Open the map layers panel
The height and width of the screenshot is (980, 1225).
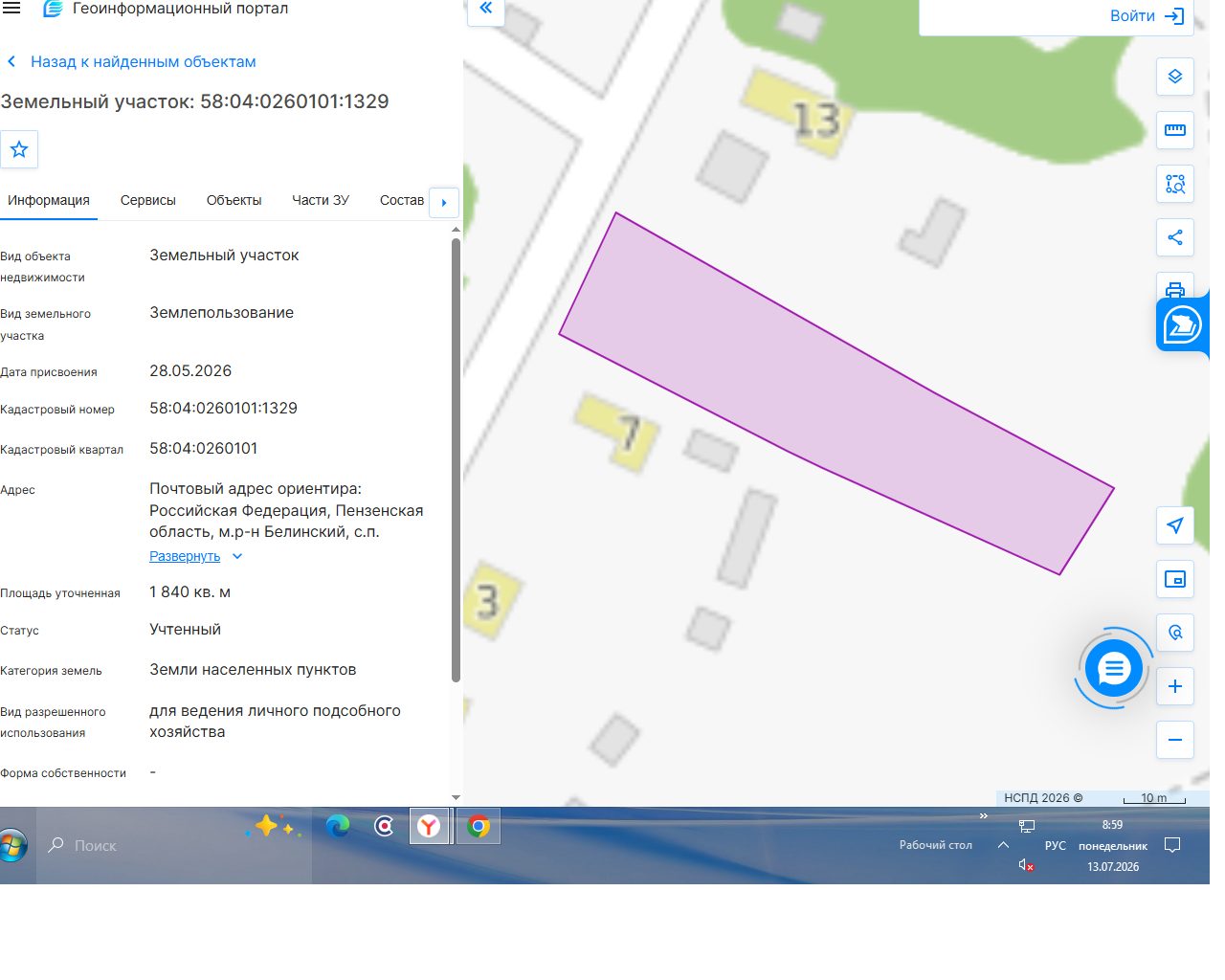click(1175, 77)
